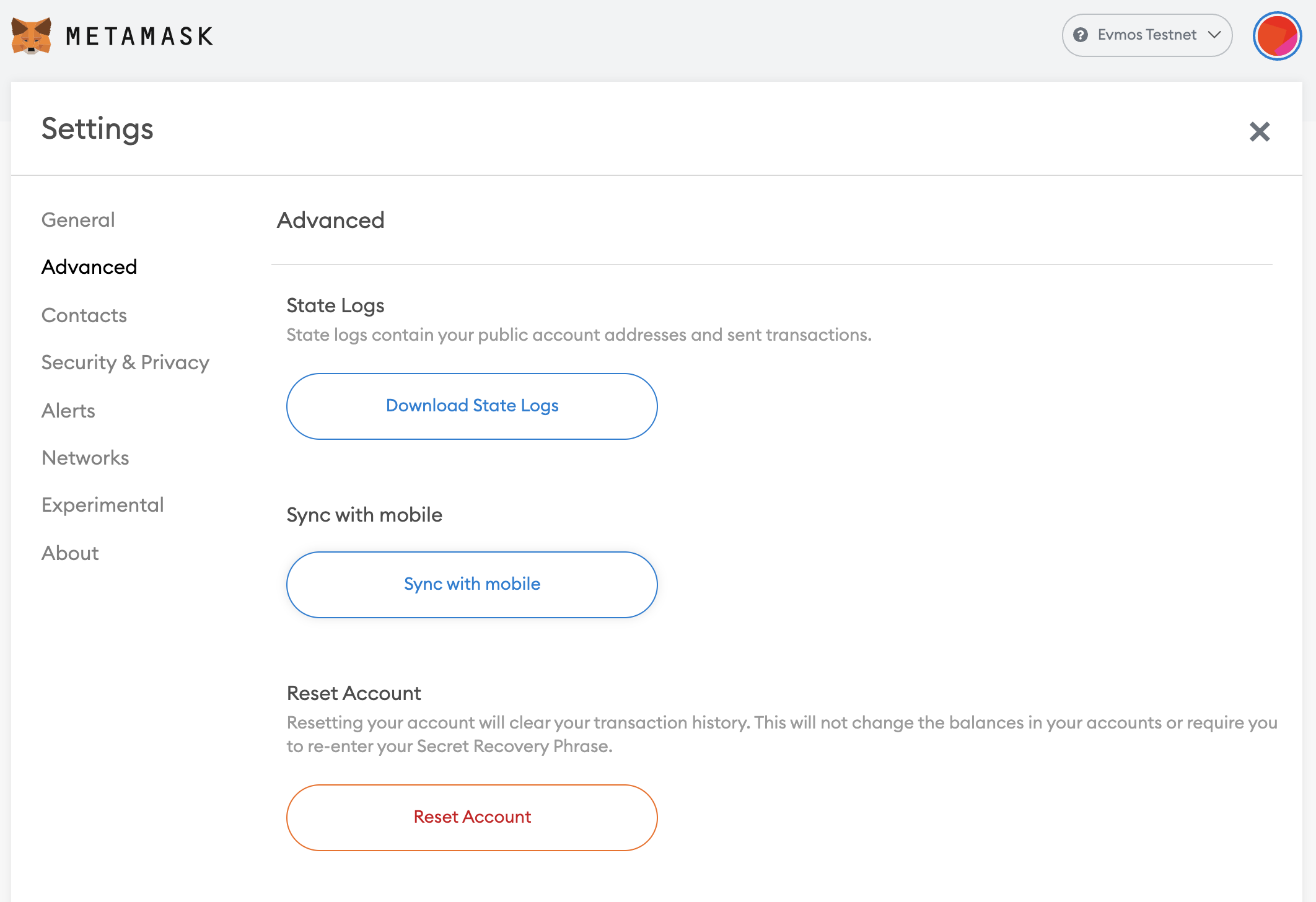Select the Security & Privacy tab
The width and height of the screenshot is (1316, 902).
coord(125,362)
